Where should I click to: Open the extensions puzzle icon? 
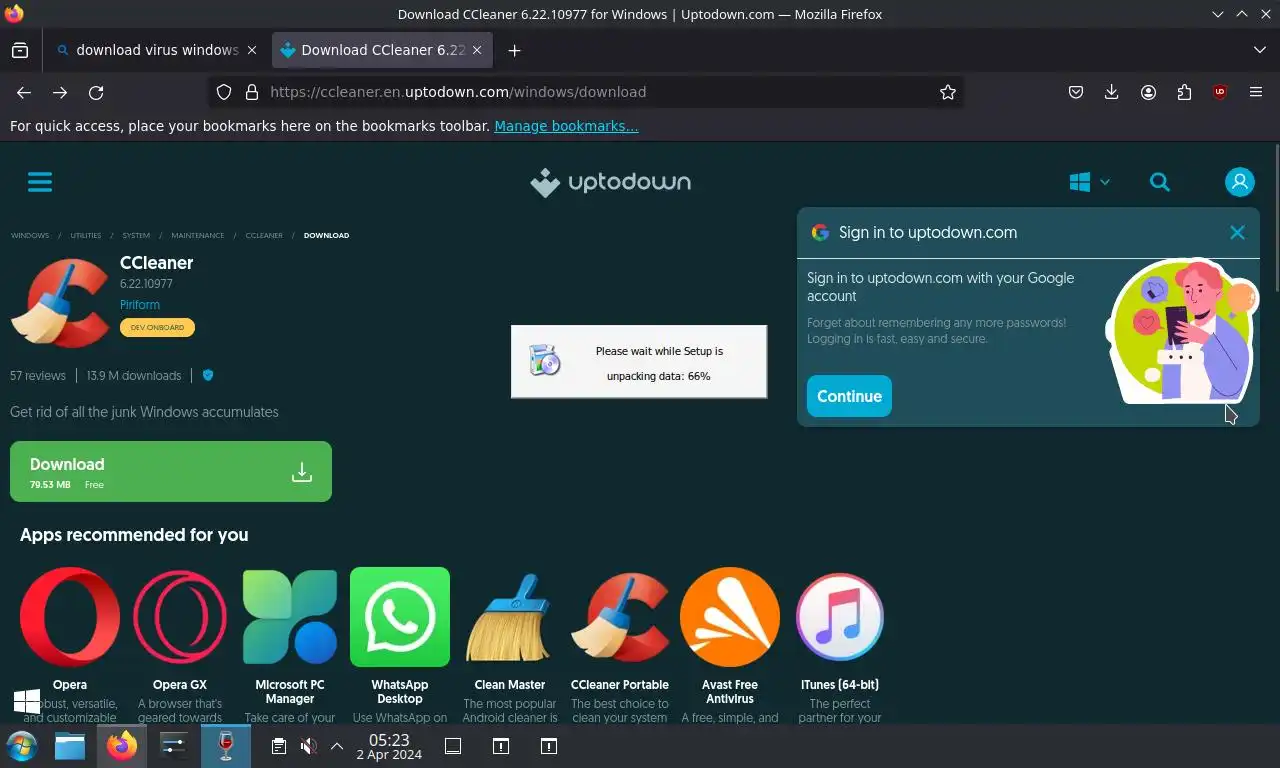pyautogui.click(x=1184, y=92)
